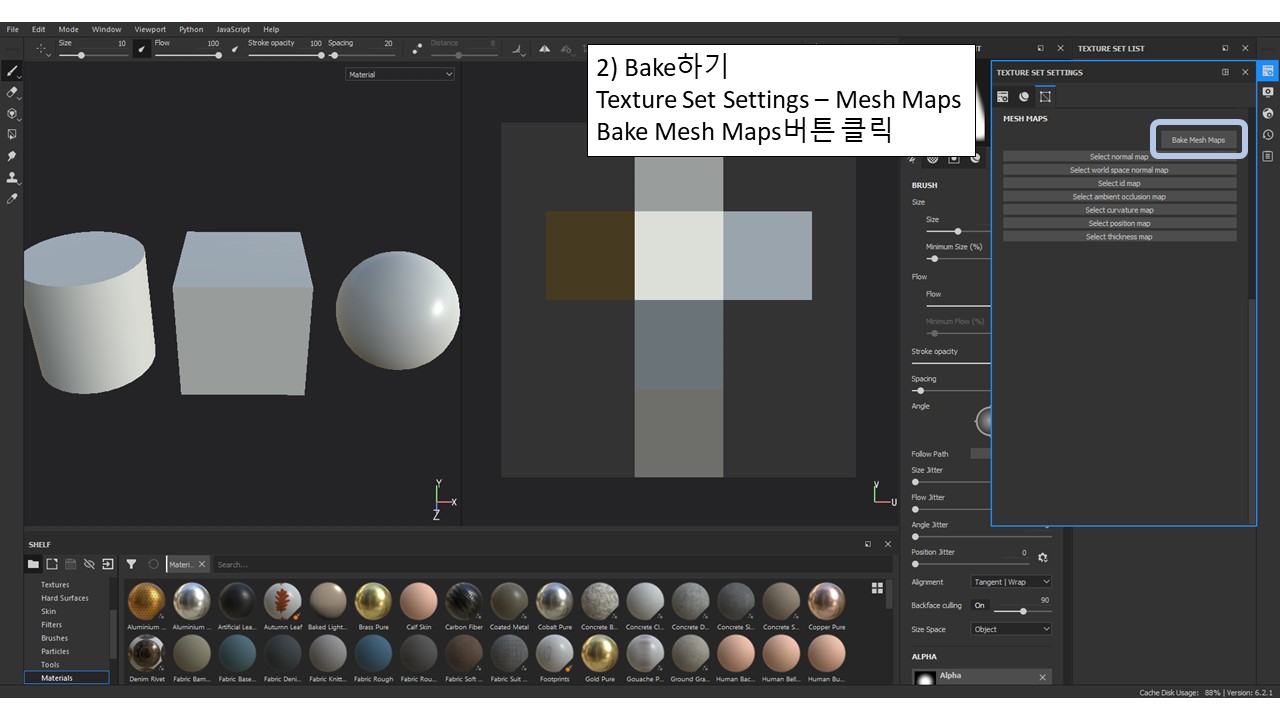This screenshot has width=1280, height=720.
Task: Open the channels sphere tab in settings
Action: pos(1024,96)
